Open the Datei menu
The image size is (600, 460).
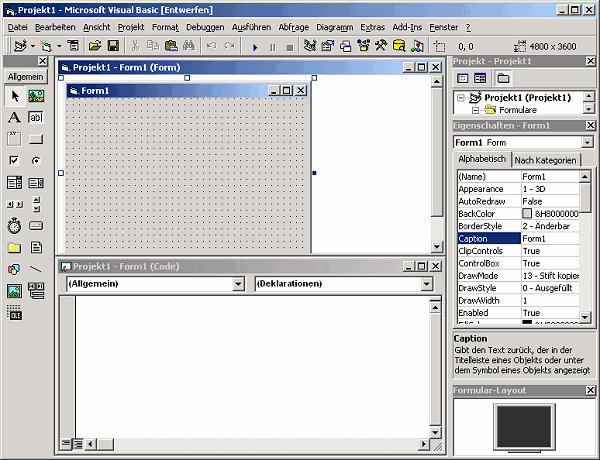tap(18, 27)
